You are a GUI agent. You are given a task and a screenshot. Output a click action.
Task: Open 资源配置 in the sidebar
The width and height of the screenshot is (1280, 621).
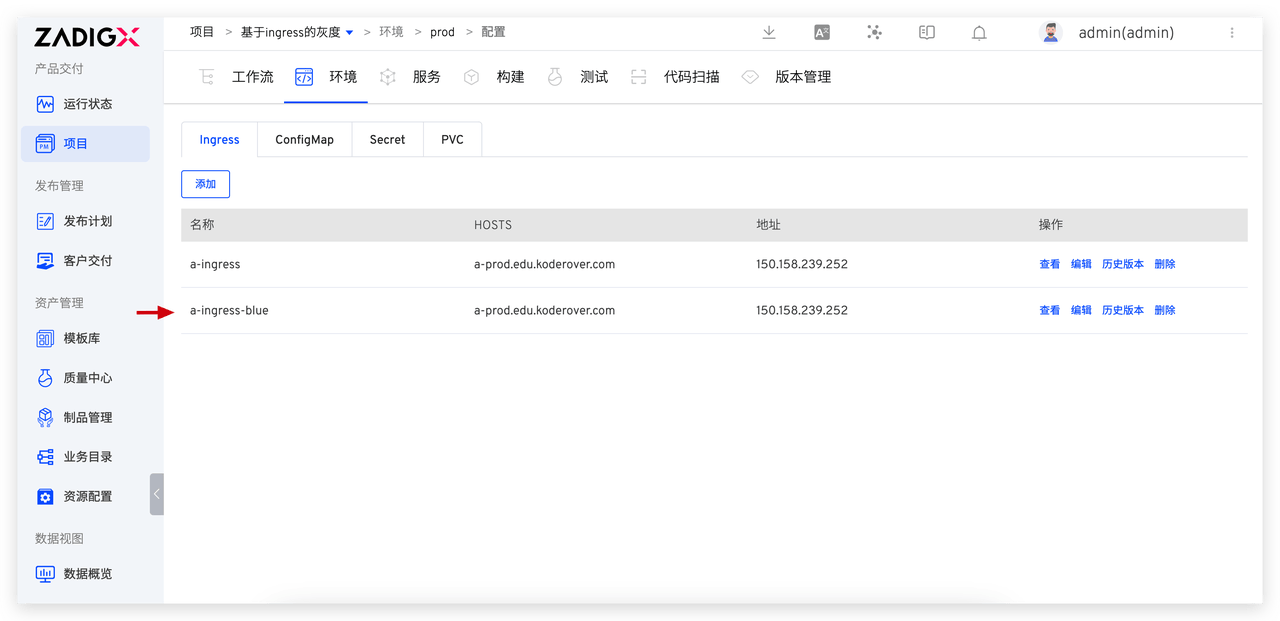pyautogui.click(x=86, y=496)
